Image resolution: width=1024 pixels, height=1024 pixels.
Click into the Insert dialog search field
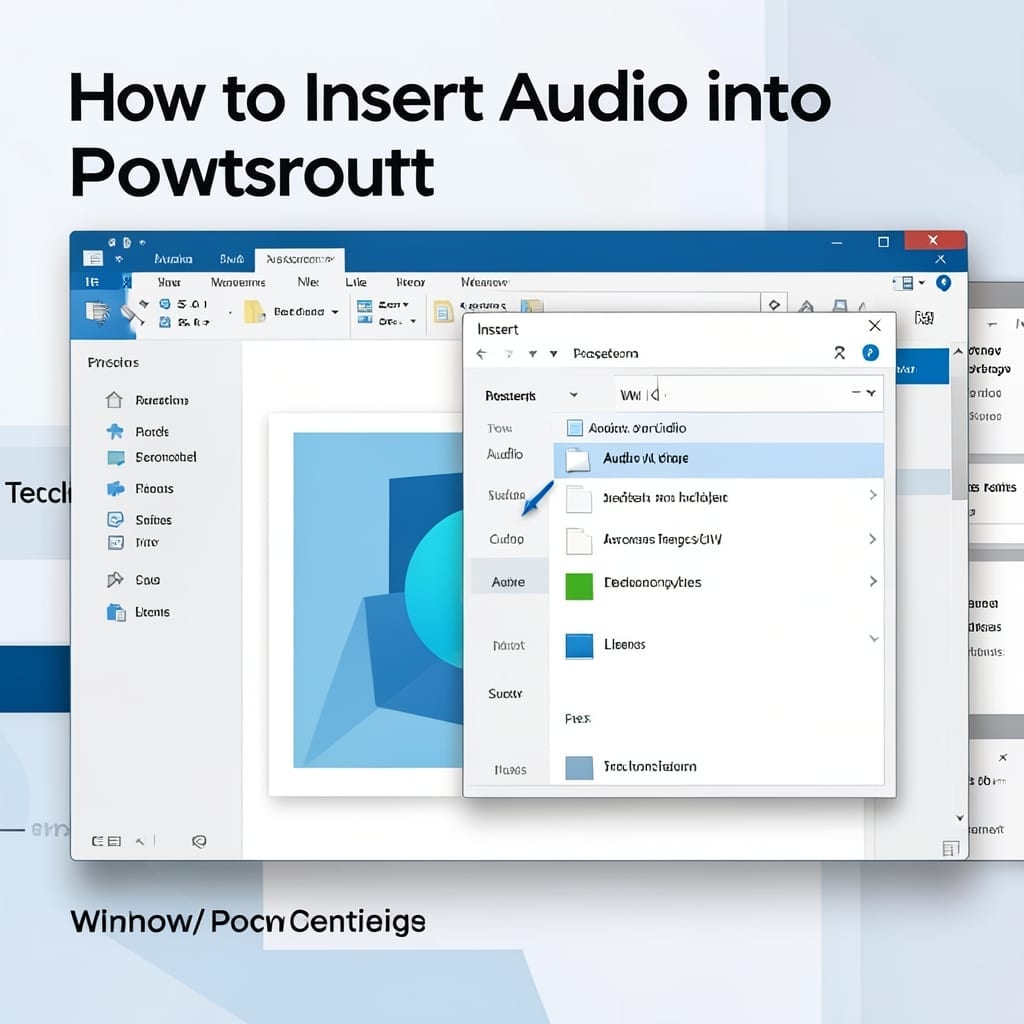(x=748, y=393)
